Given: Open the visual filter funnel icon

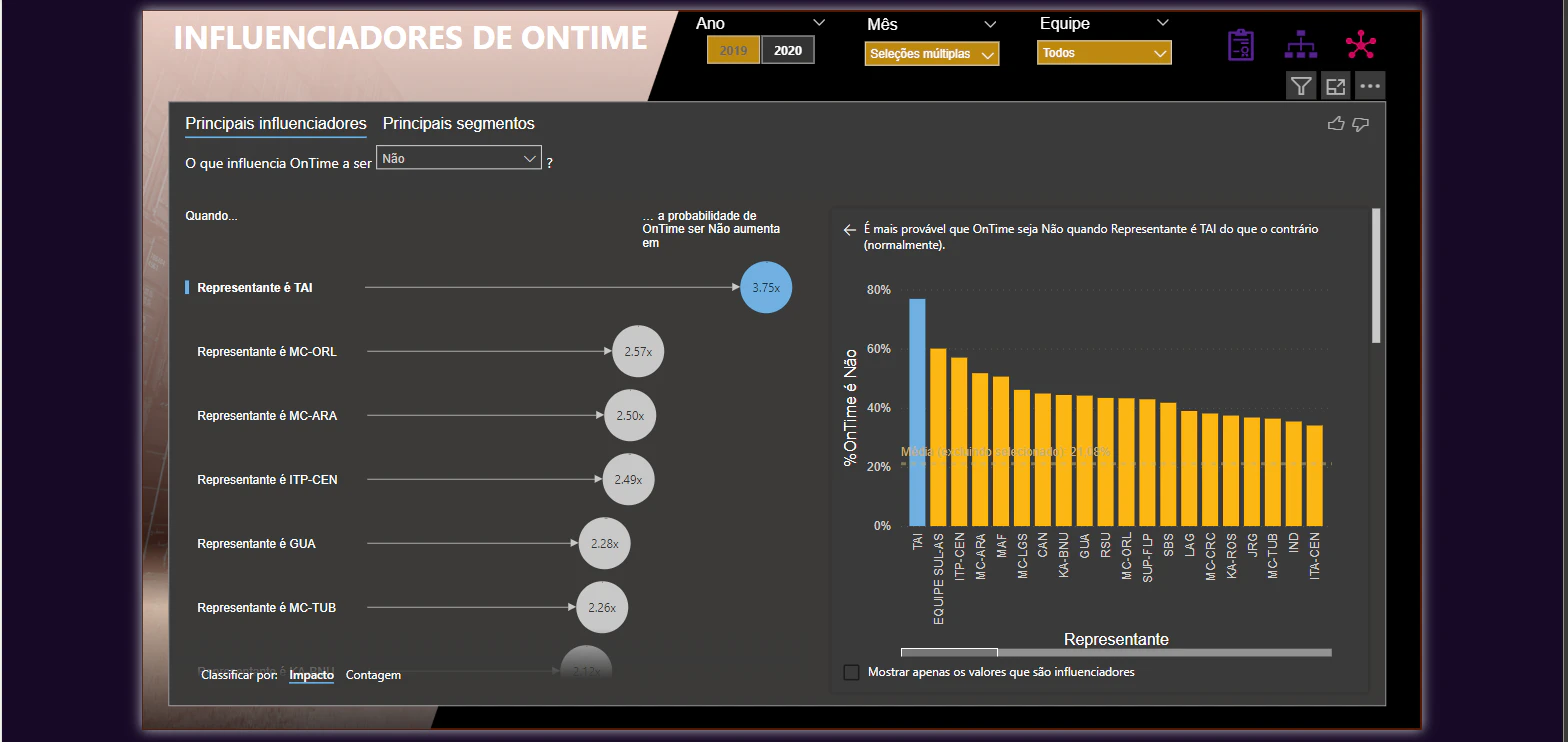Looking at the screenshot, I should 1300,86.
